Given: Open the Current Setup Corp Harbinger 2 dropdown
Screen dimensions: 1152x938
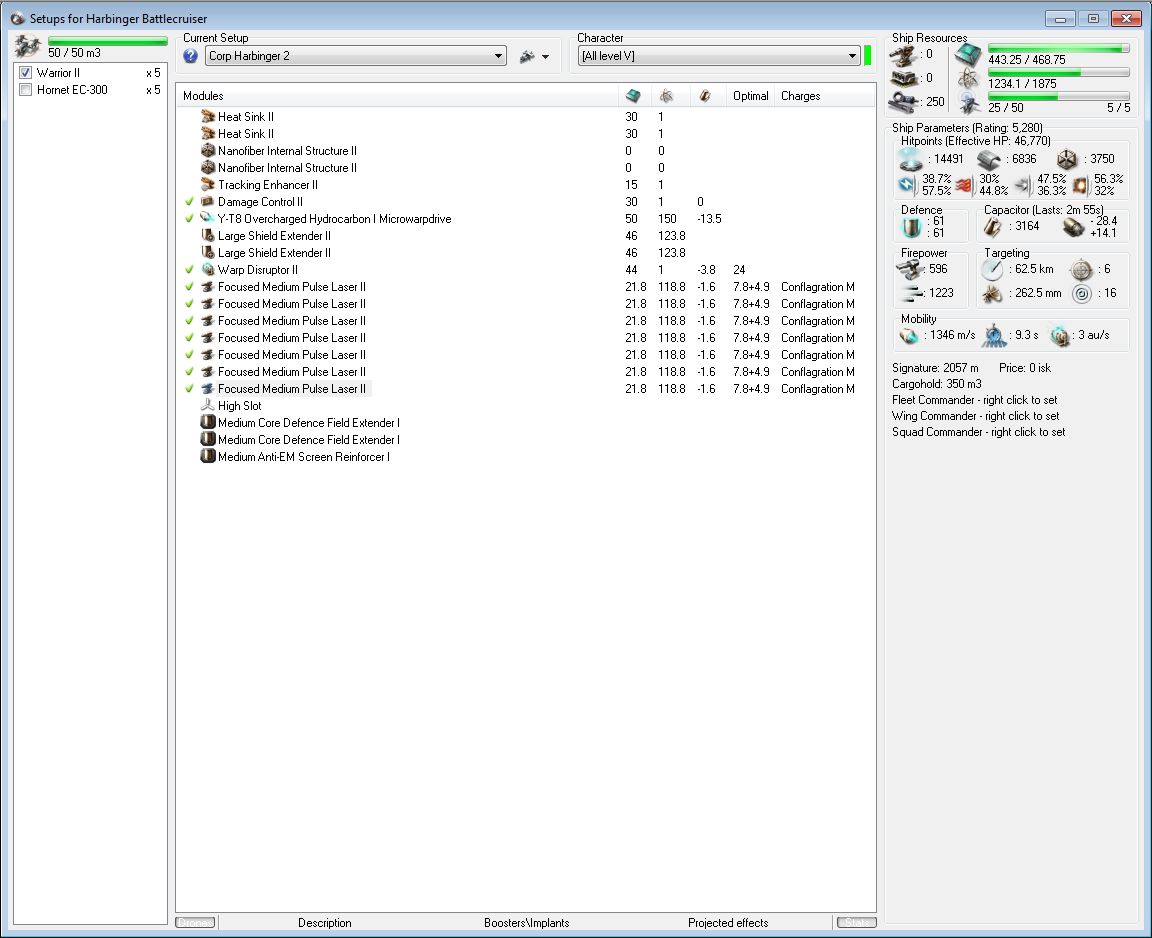Looking at the screenshot, I should (x=356, y=56).
